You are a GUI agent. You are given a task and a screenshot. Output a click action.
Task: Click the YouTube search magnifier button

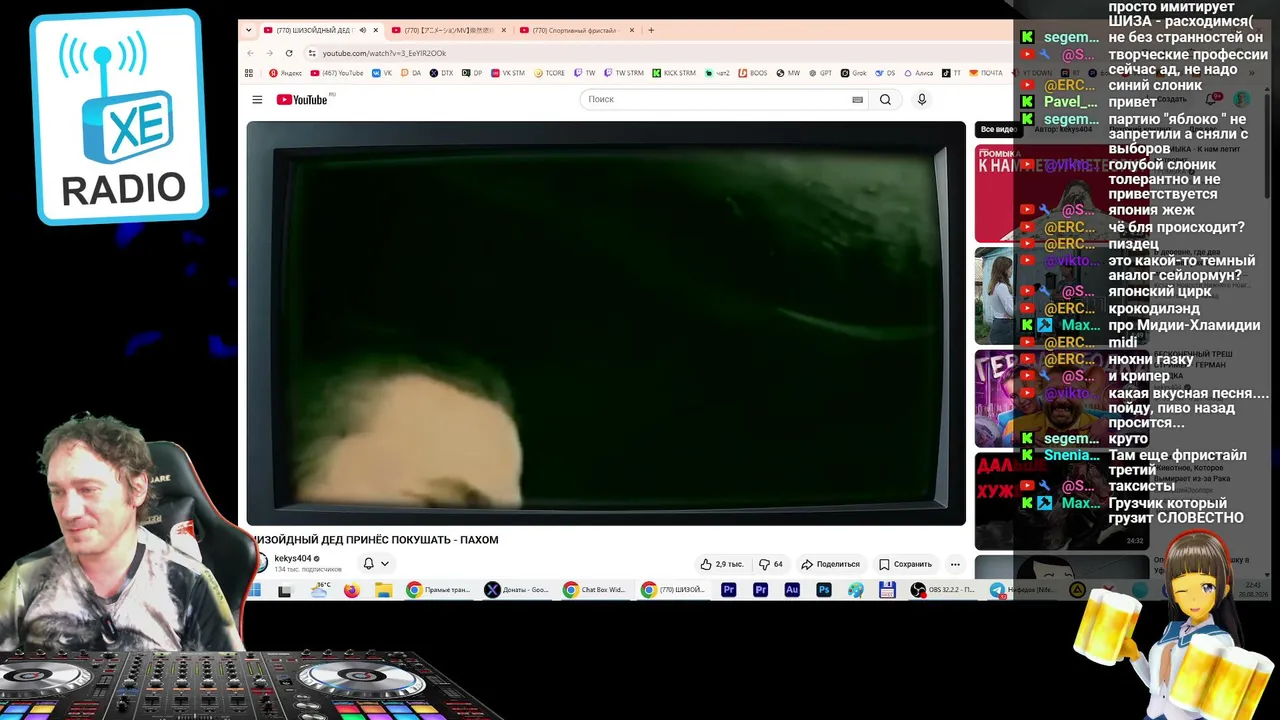(x=885, y=100)
